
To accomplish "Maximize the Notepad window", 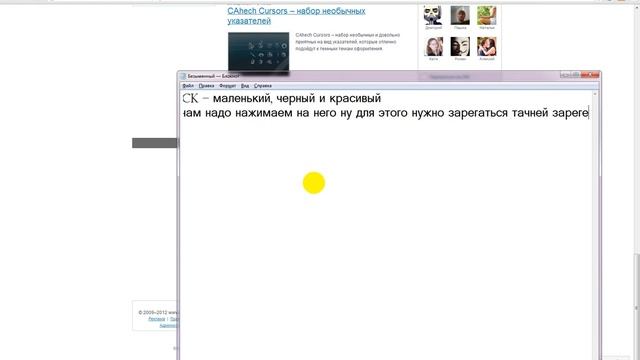I will (x=575, y=75).
